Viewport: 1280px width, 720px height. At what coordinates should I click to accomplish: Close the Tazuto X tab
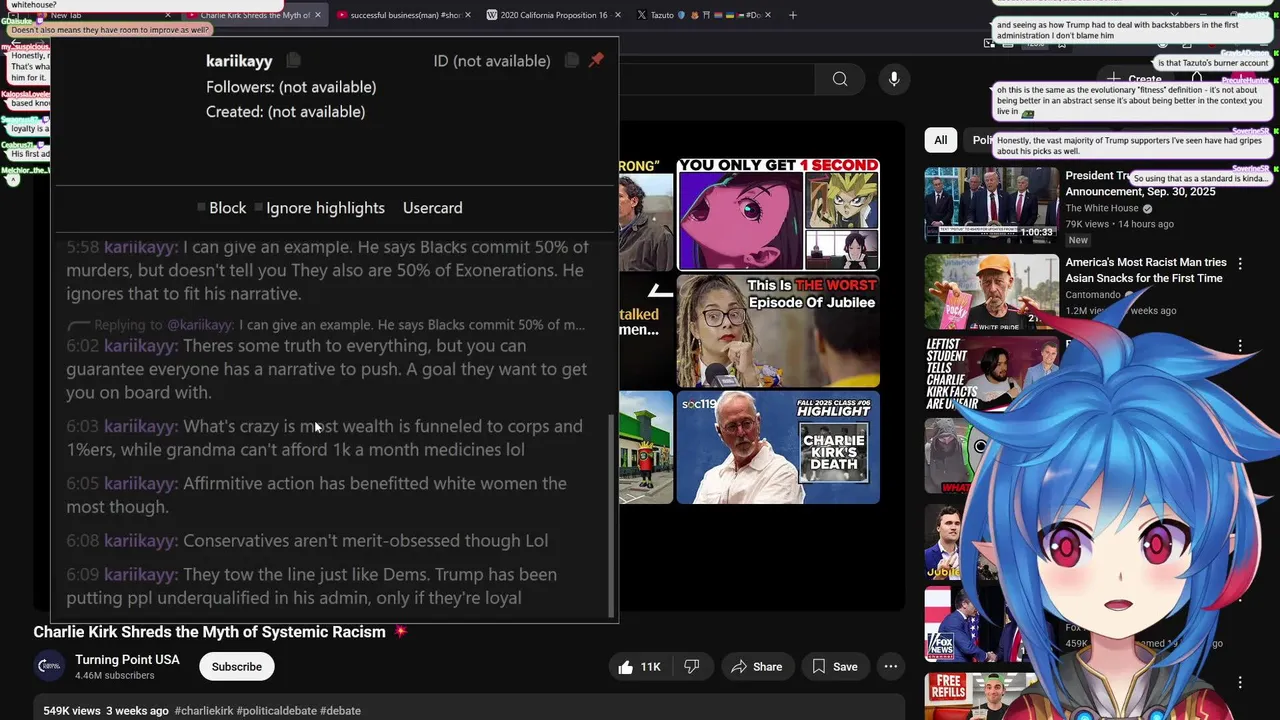coord(768,15)
